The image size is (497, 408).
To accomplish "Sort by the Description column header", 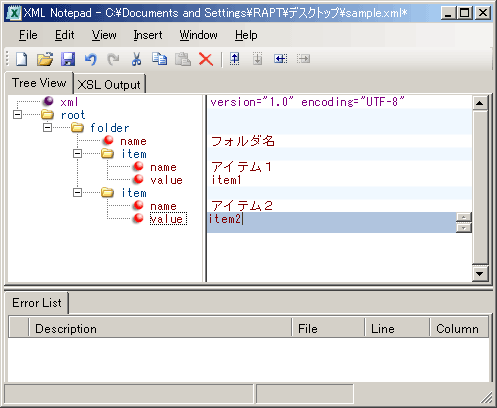I will pyautogui.click(x=160, y=329).
